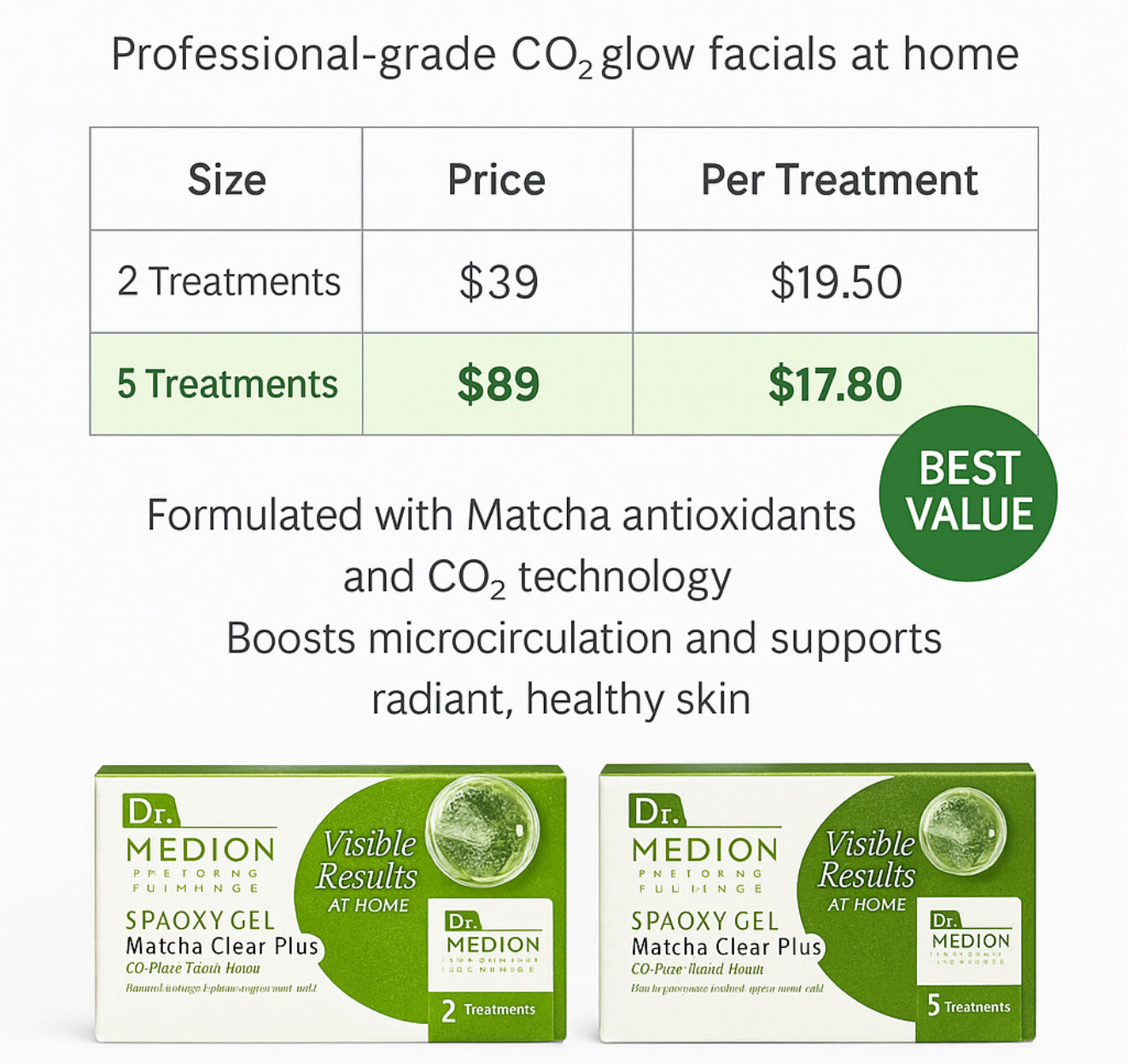Screen dimensions: 1127x1064
Task: Click the green BEST VALUE badge
Action: coord(968,494)
